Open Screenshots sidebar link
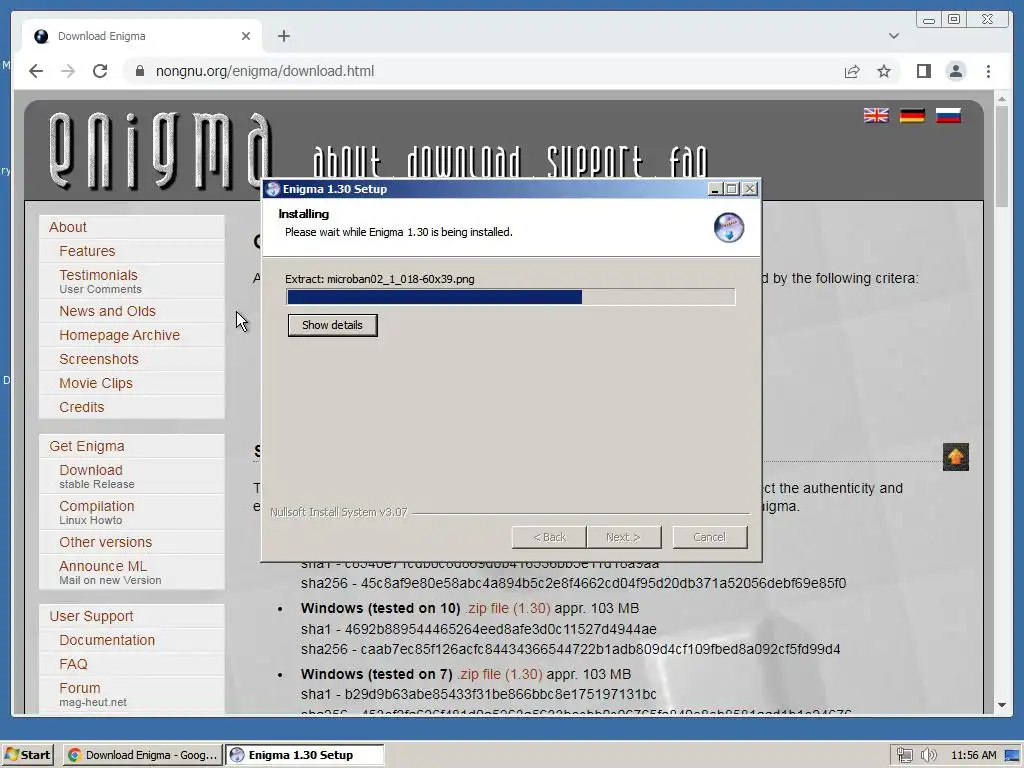 pos(99,359)
